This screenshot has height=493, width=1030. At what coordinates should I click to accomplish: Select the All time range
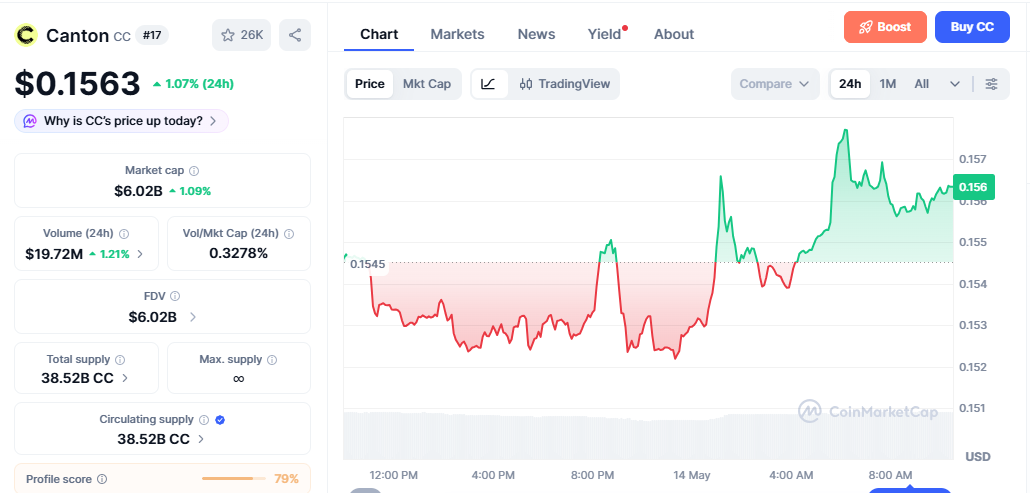point(922,84)
